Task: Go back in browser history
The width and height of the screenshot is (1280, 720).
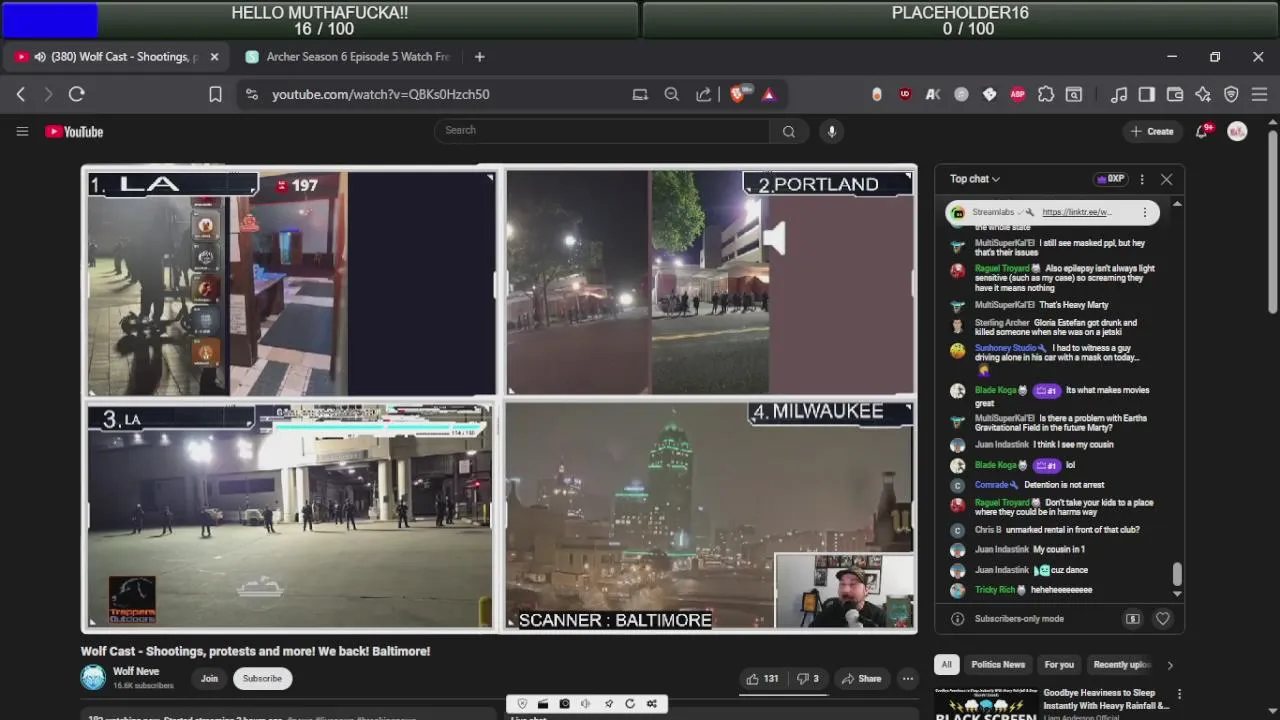Action: [x=21, y=94]
